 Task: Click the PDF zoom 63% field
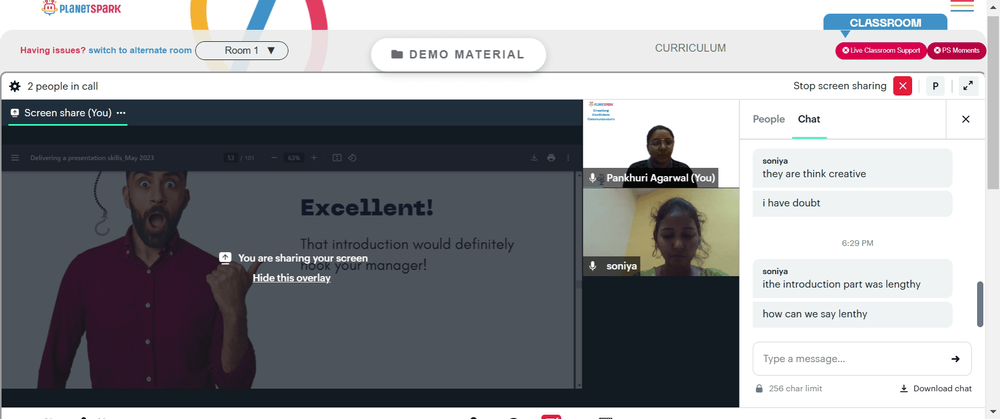tap(293, 158)
